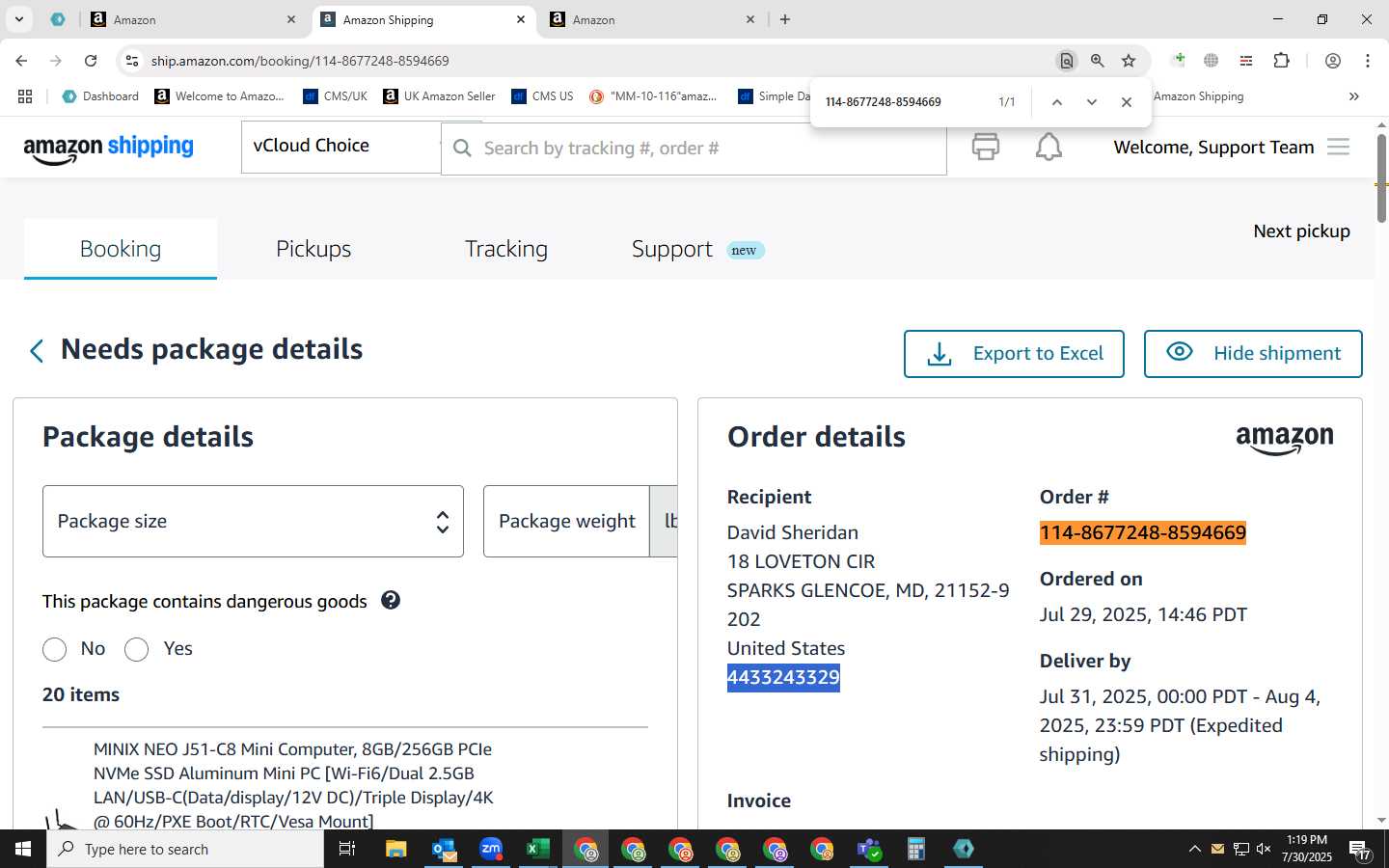This screenshot has width=1389, height=868.
Task: Switch to Tracking tab
Action: pyautogui.click(x=506, y=249)
